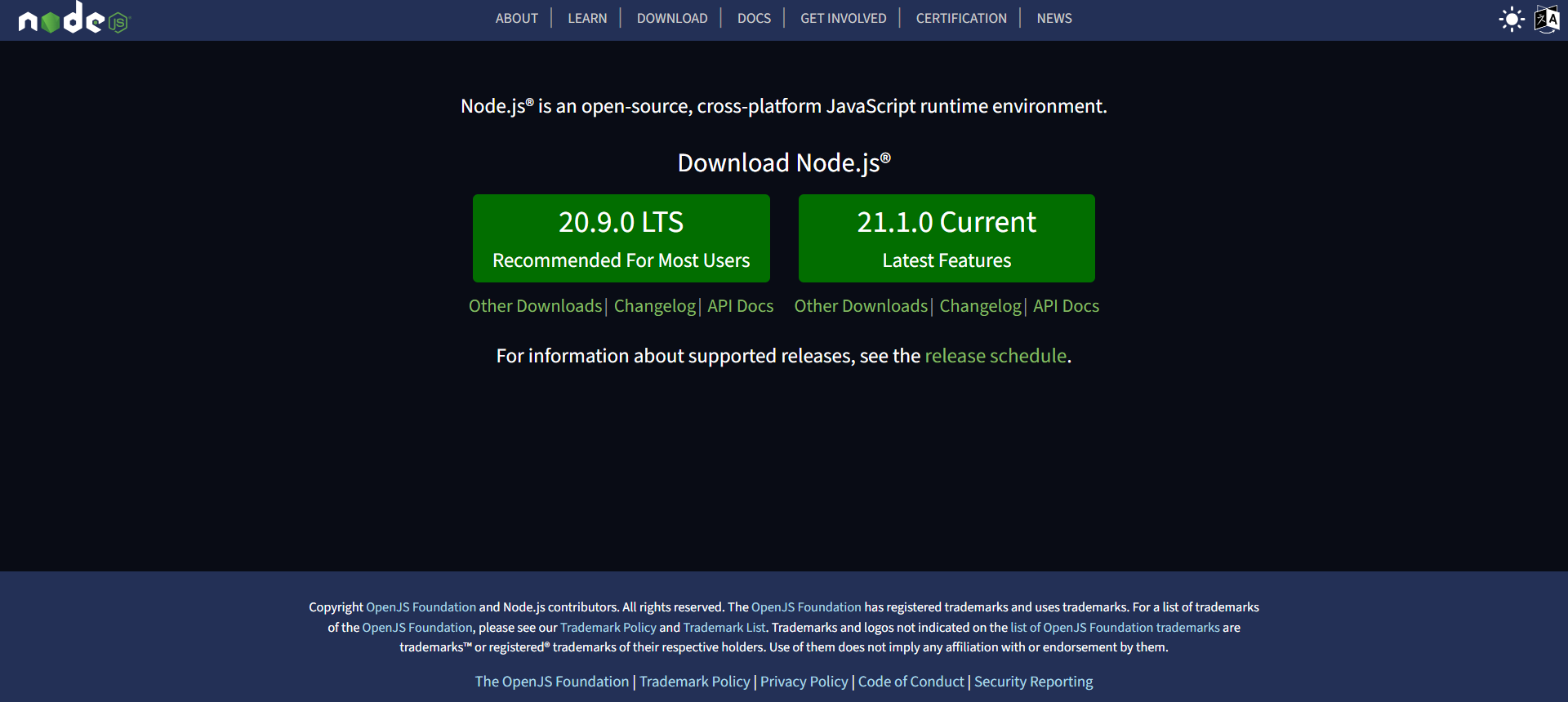Download the 21.1.0 Current version
This screenshot has height=702, width=1568.
click(947, 238)
